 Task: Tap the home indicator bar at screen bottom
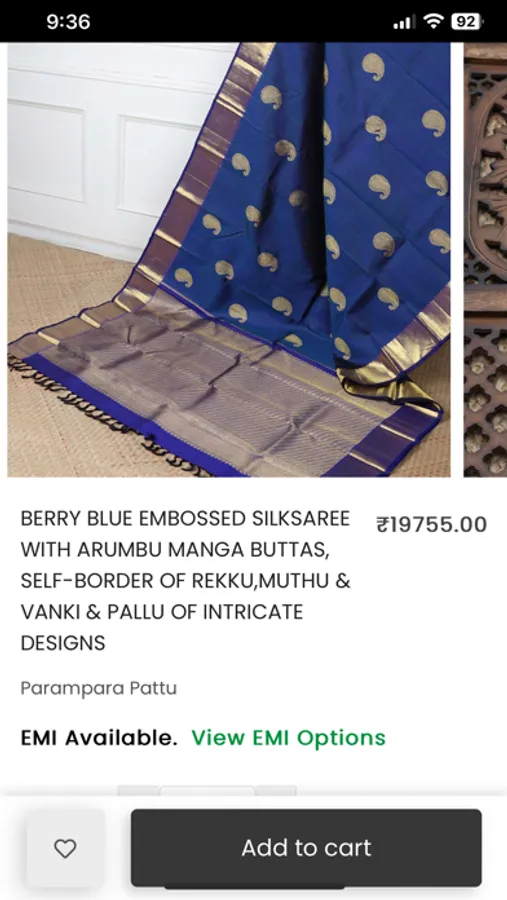pyautogui.click(x=254, y=888)
